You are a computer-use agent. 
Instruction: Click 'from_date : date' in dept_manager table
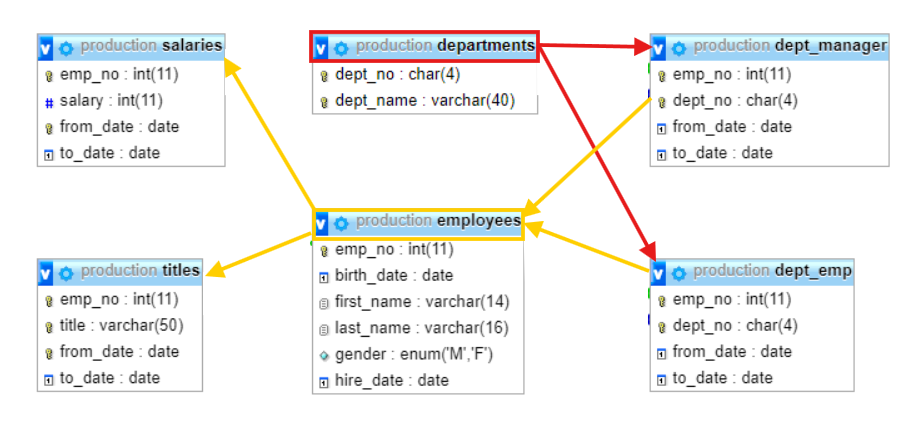pos(732,126)
